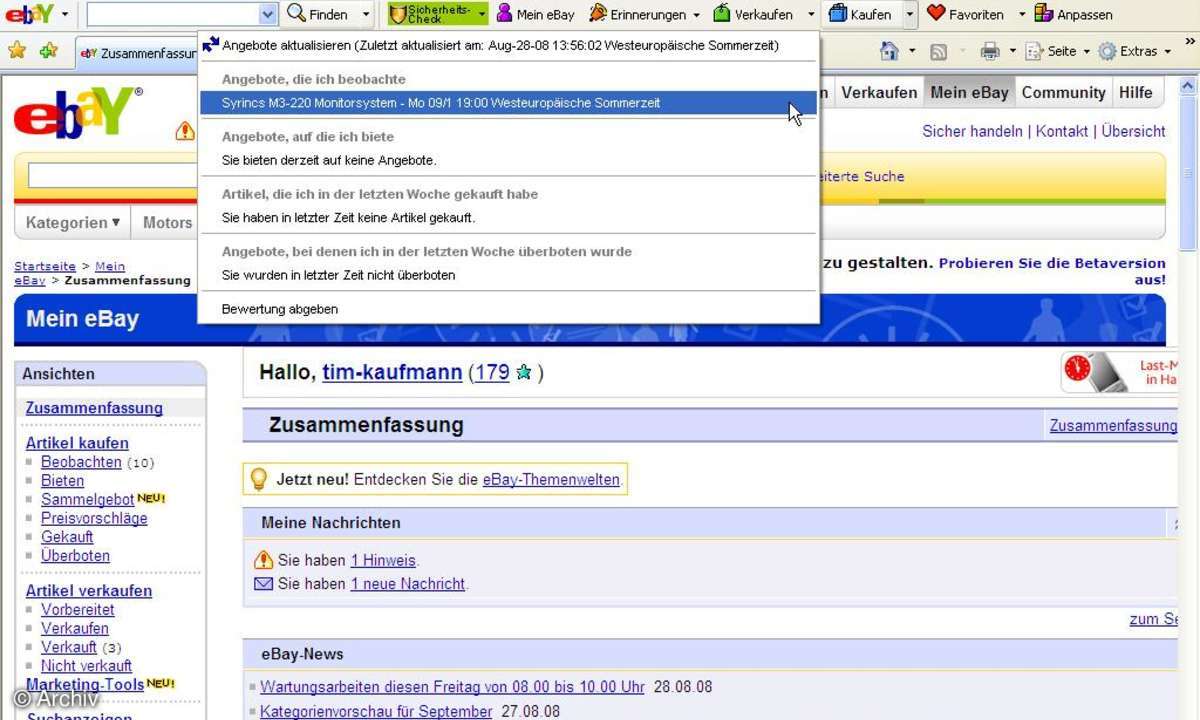Open the tim-kaufmann profile link
Viewport: 1200px width, 720px height.
(392, 372)
